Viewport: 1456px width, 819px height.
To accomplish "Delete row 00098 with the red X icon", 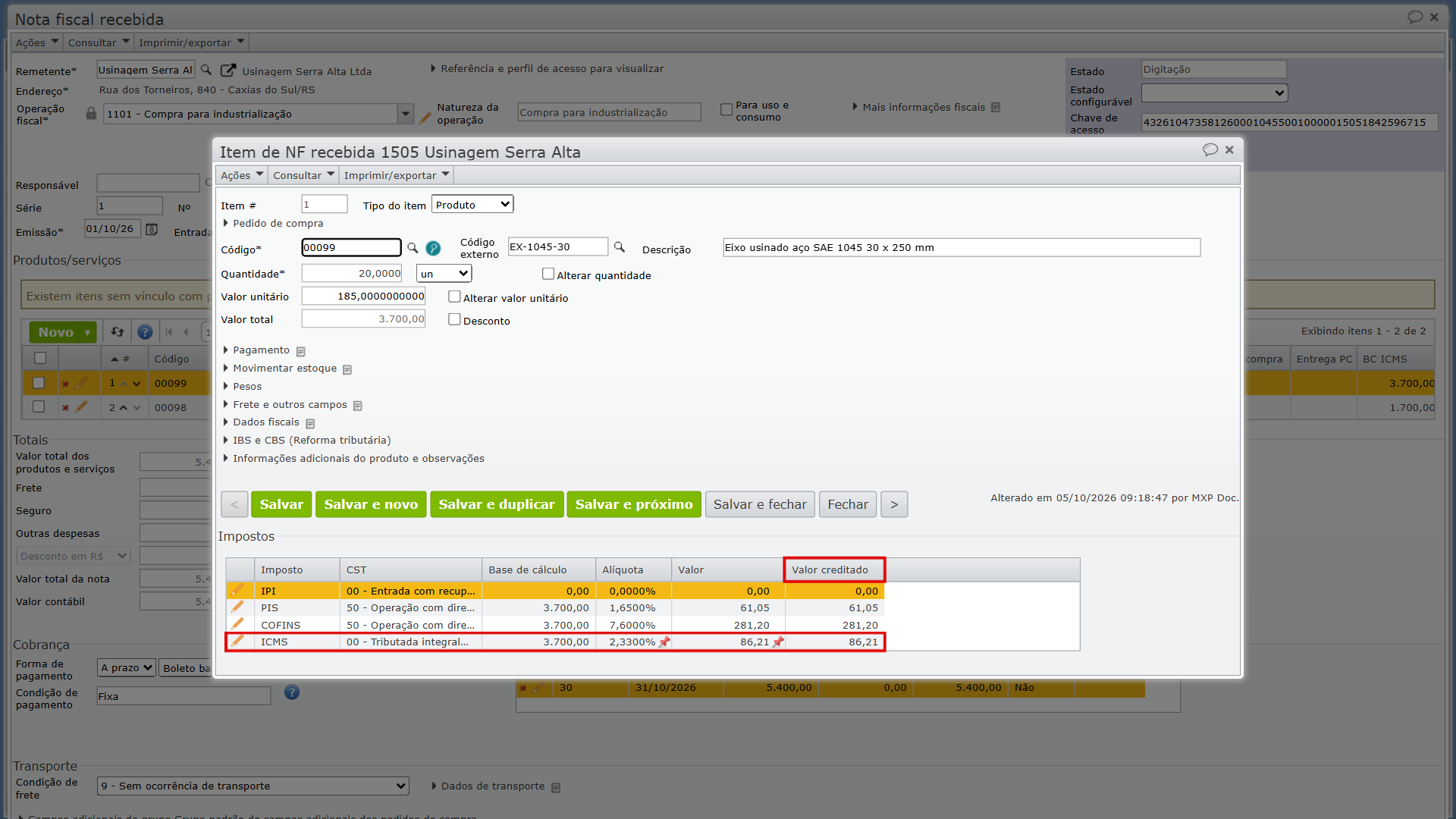I will click(65, 408).
